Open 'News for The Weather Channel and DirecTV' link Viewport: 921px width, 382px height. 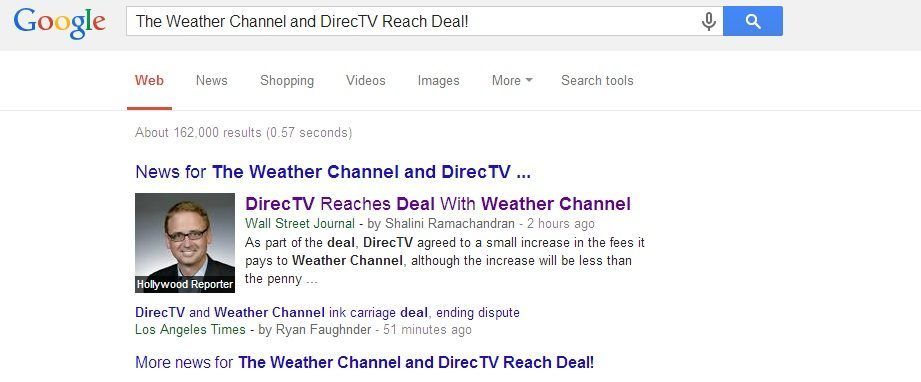(333, 172)
